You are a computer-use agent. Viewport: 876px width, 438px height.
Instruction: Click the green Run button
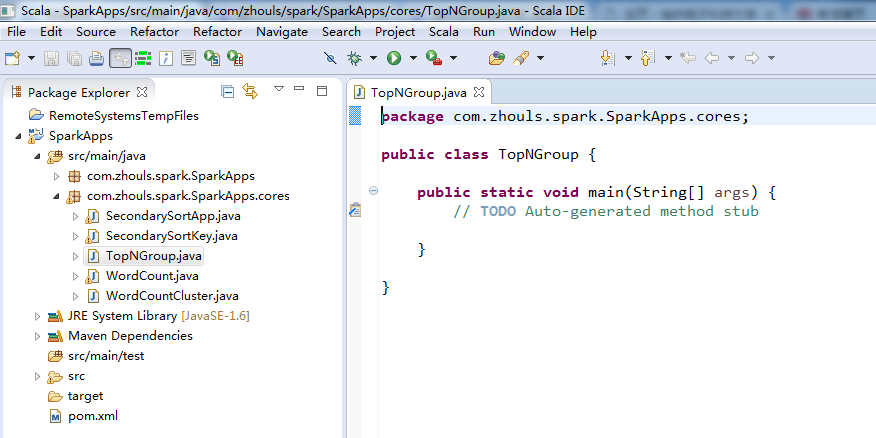[394, 58]
